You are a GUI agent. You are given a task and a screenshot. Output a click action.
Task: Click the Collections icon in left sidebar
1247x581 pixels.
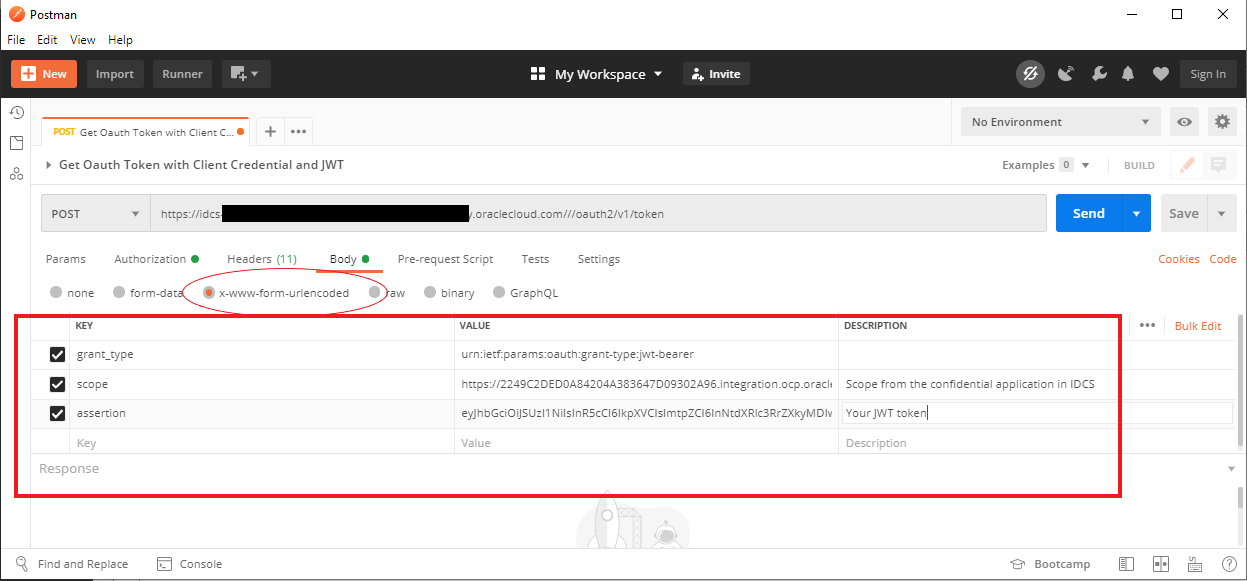point(16,143)
